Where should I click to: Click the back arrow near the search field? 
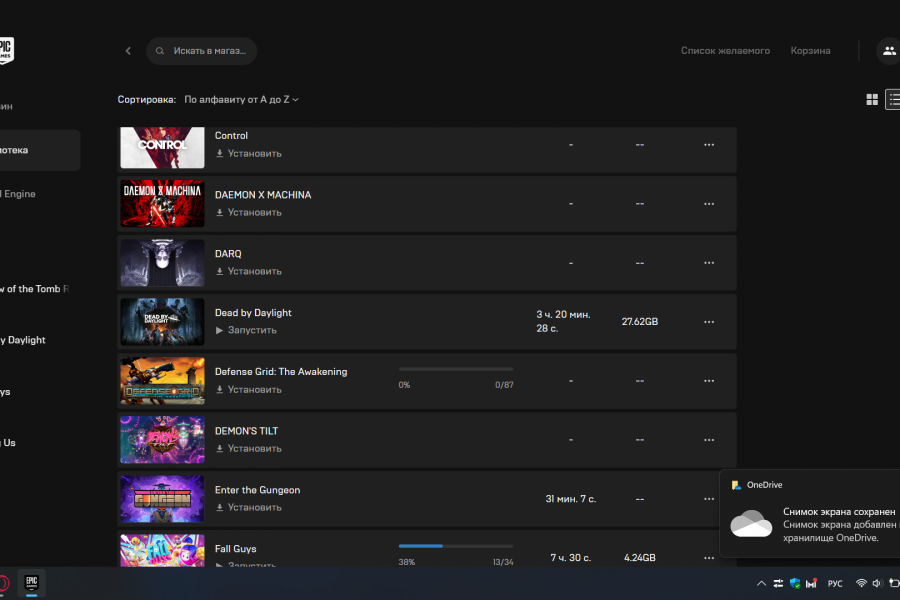[x=128, y=51]
